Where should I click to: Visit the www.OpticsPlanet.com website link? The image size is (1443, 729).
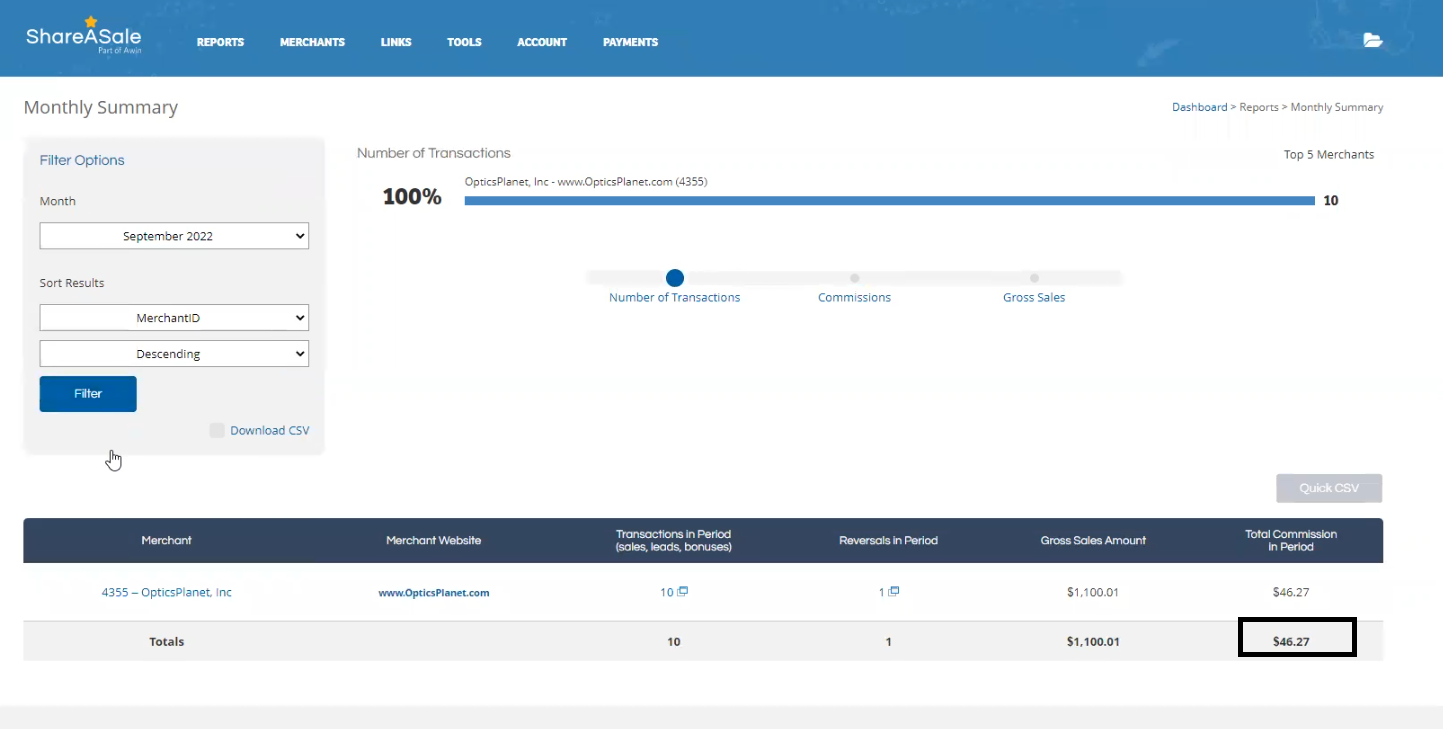pos(434,592)
